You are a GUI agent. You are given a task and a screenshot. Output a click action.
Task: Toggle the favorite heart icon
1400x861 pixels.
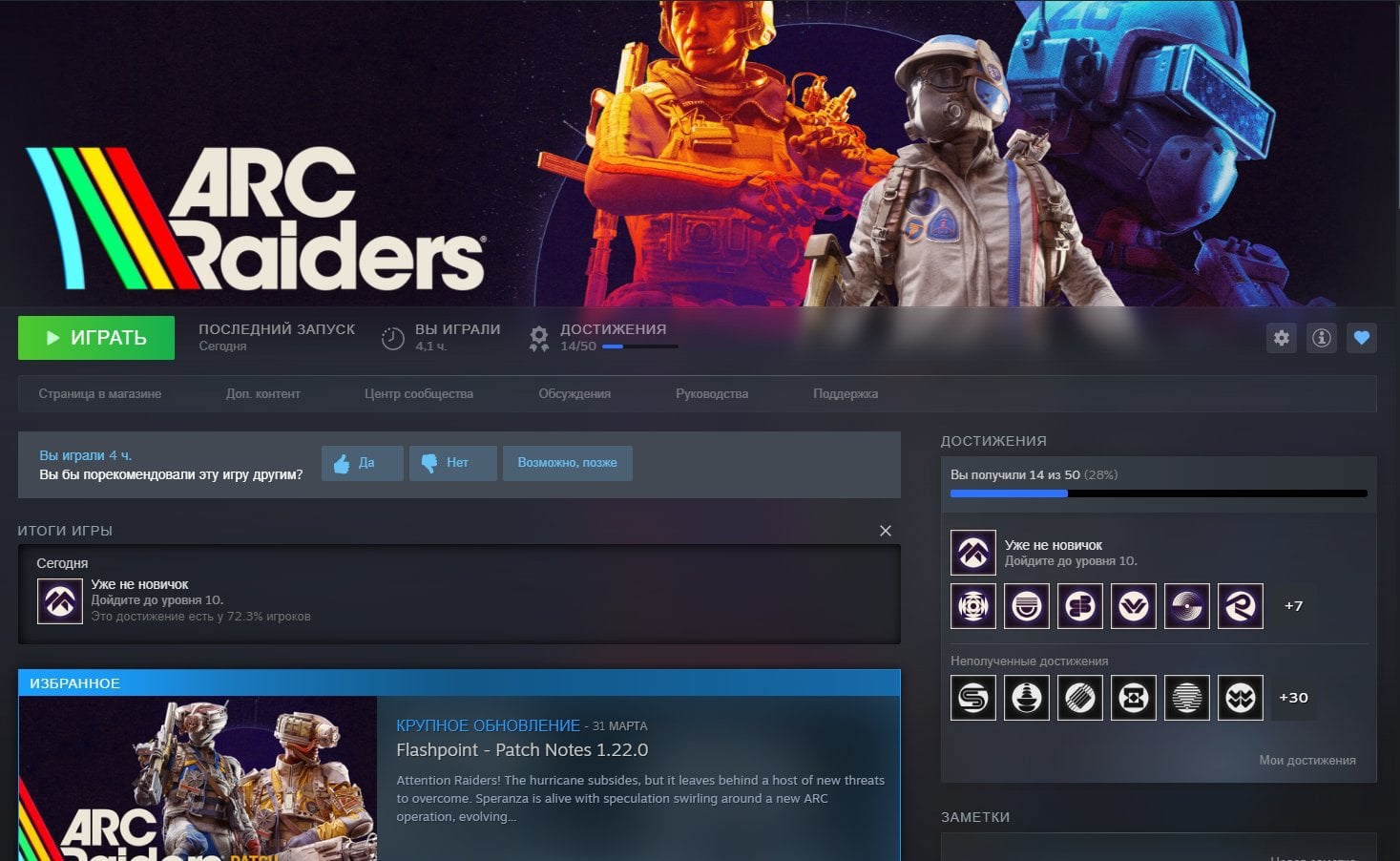[x=1362, y=338]
